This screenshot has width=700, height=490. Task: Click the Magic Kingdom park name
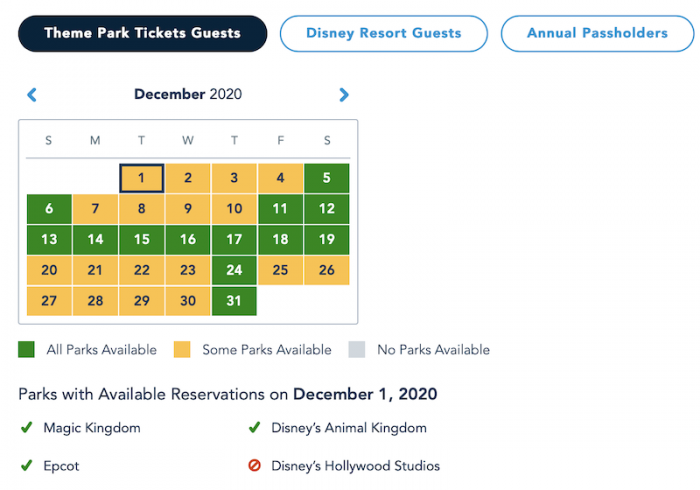92,428
